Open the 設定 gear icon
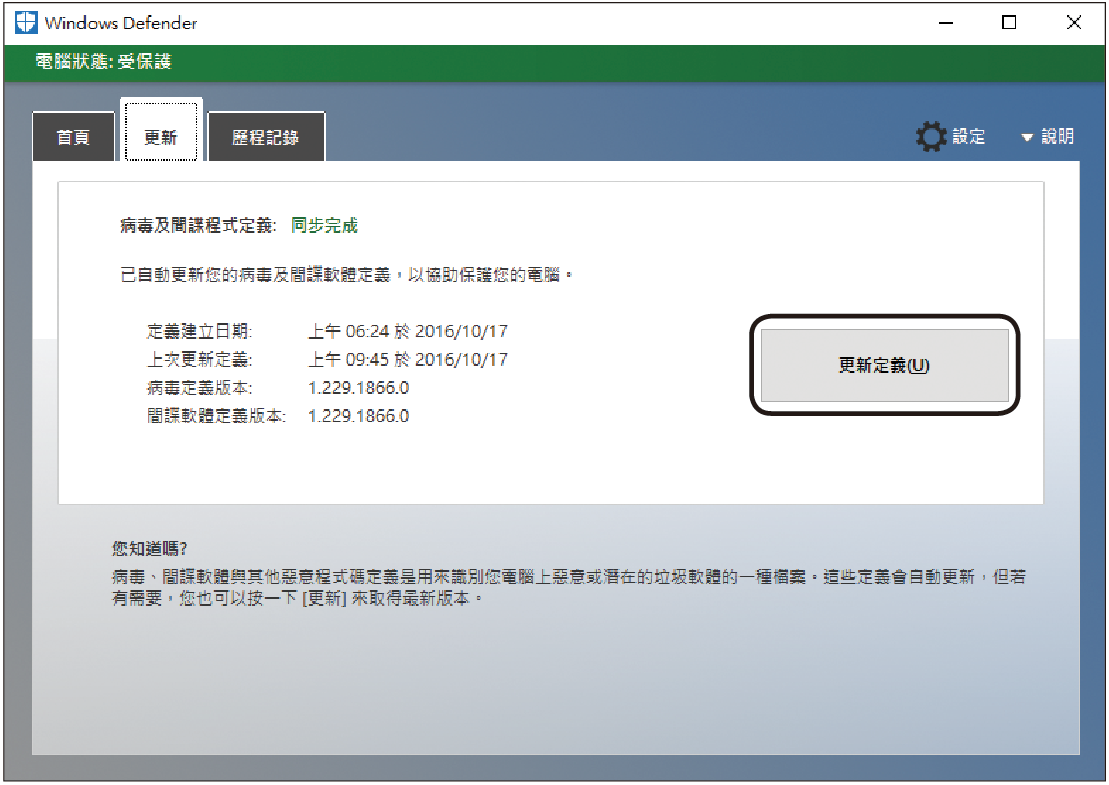 [x=931, y=136]
